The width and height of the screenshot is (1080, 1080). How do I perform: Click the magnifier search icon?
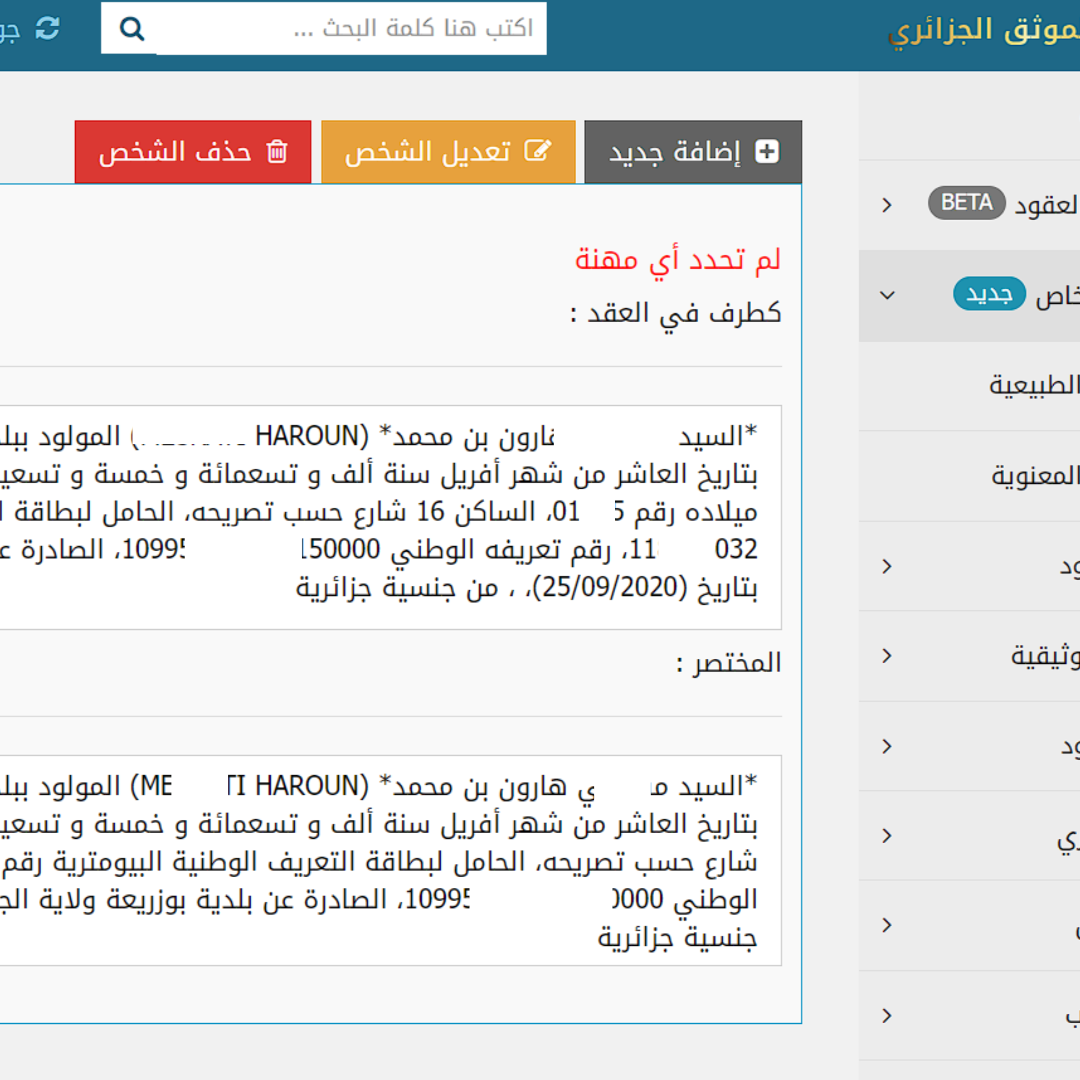click(x=132, y=28)
